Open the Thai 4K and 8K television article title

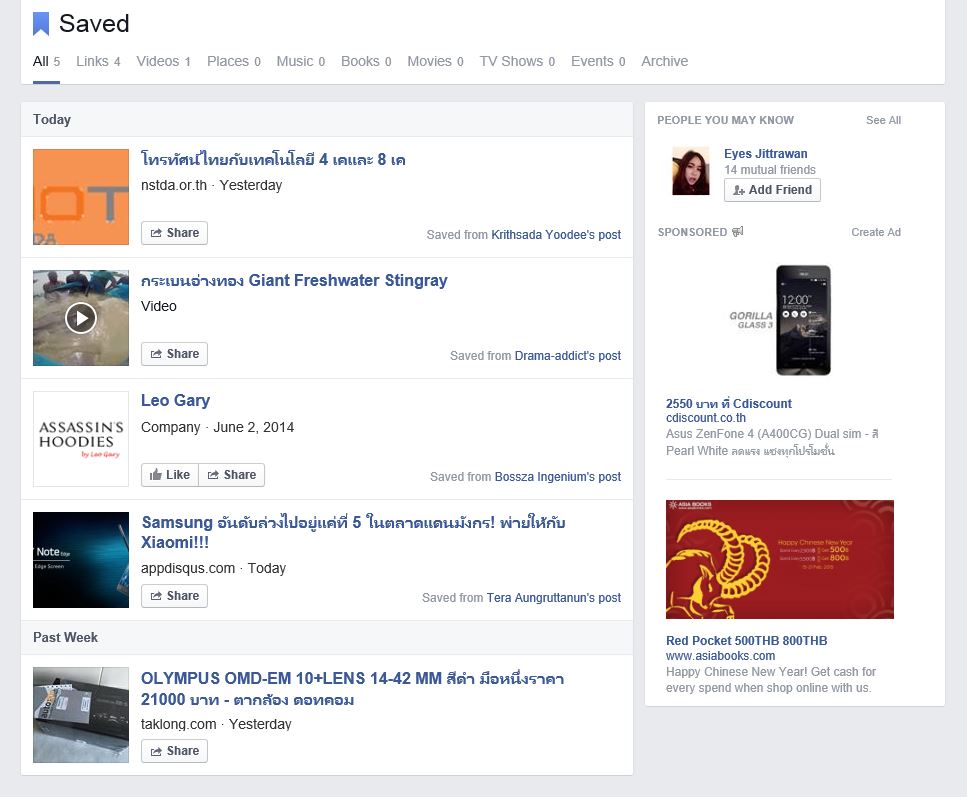pos(273,159)
